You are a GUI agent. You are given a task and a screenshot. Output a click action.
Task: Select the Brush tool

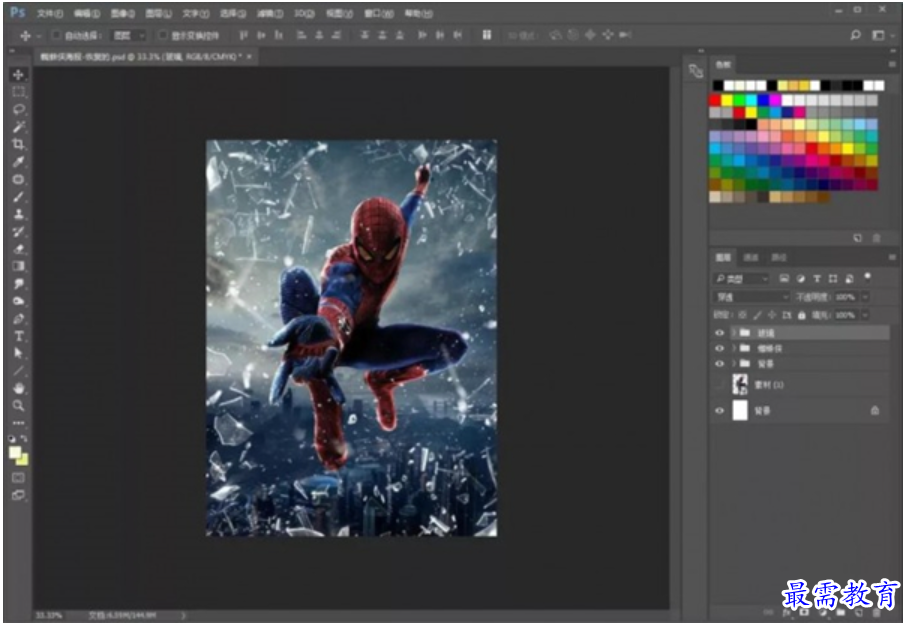coord(18,197)
